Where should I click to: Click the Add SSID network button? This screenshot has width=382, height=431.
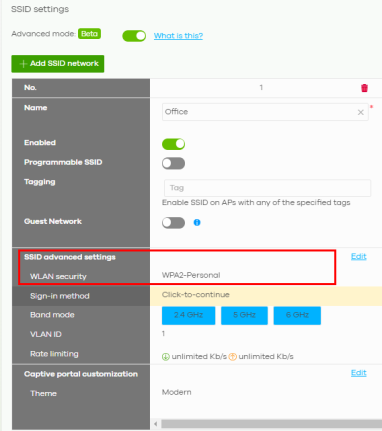58,64
